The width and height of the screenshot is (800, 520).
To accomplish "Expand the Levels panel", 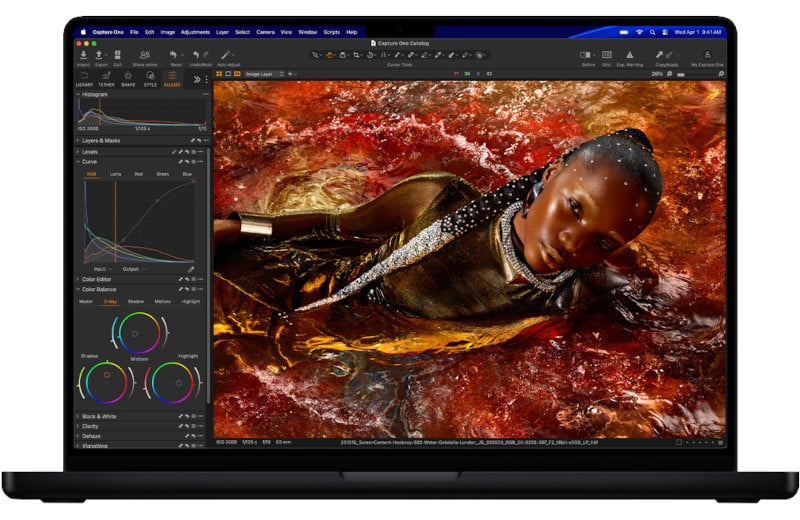I will click(x=78, y=152).
